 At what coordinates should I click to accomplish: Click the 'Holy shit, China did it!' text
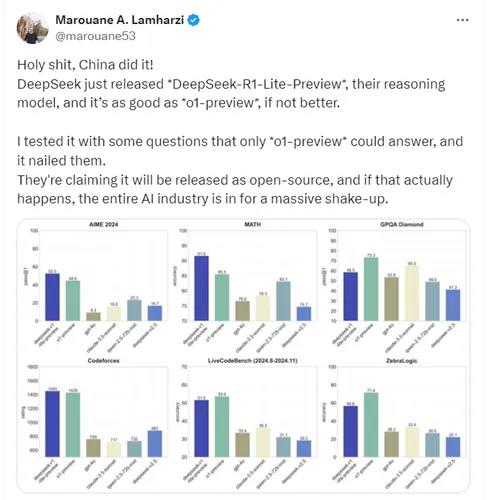(x=85, y=65)
